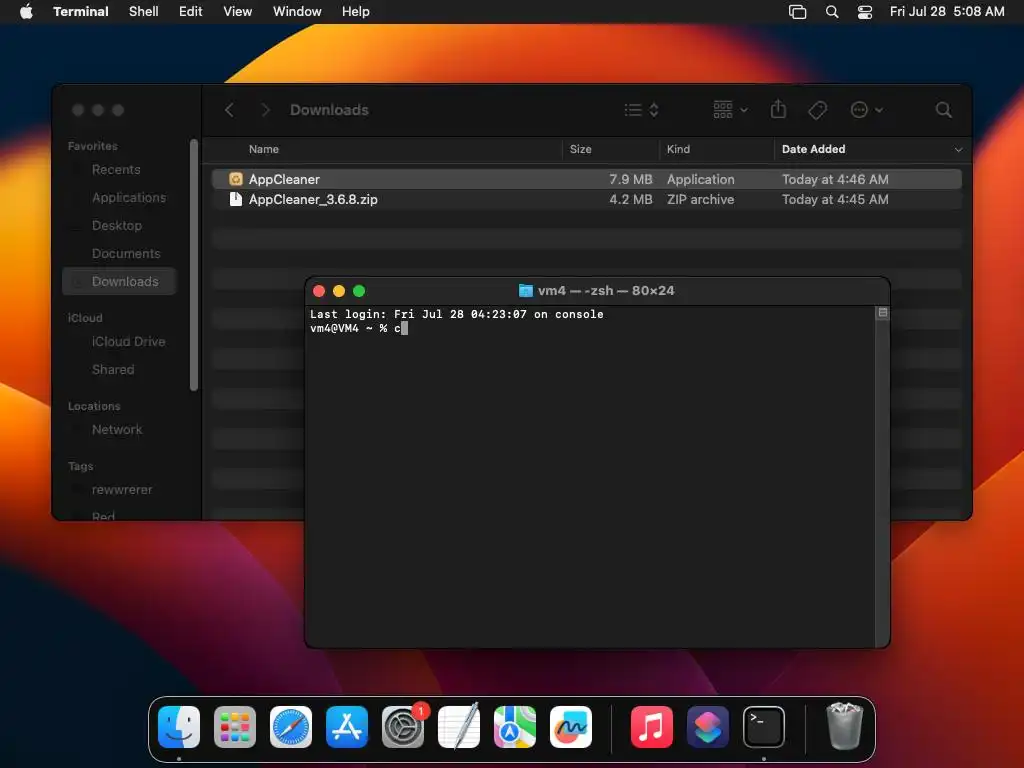Open the View menu
This screenshot has height=768, width=1024.
237,11
